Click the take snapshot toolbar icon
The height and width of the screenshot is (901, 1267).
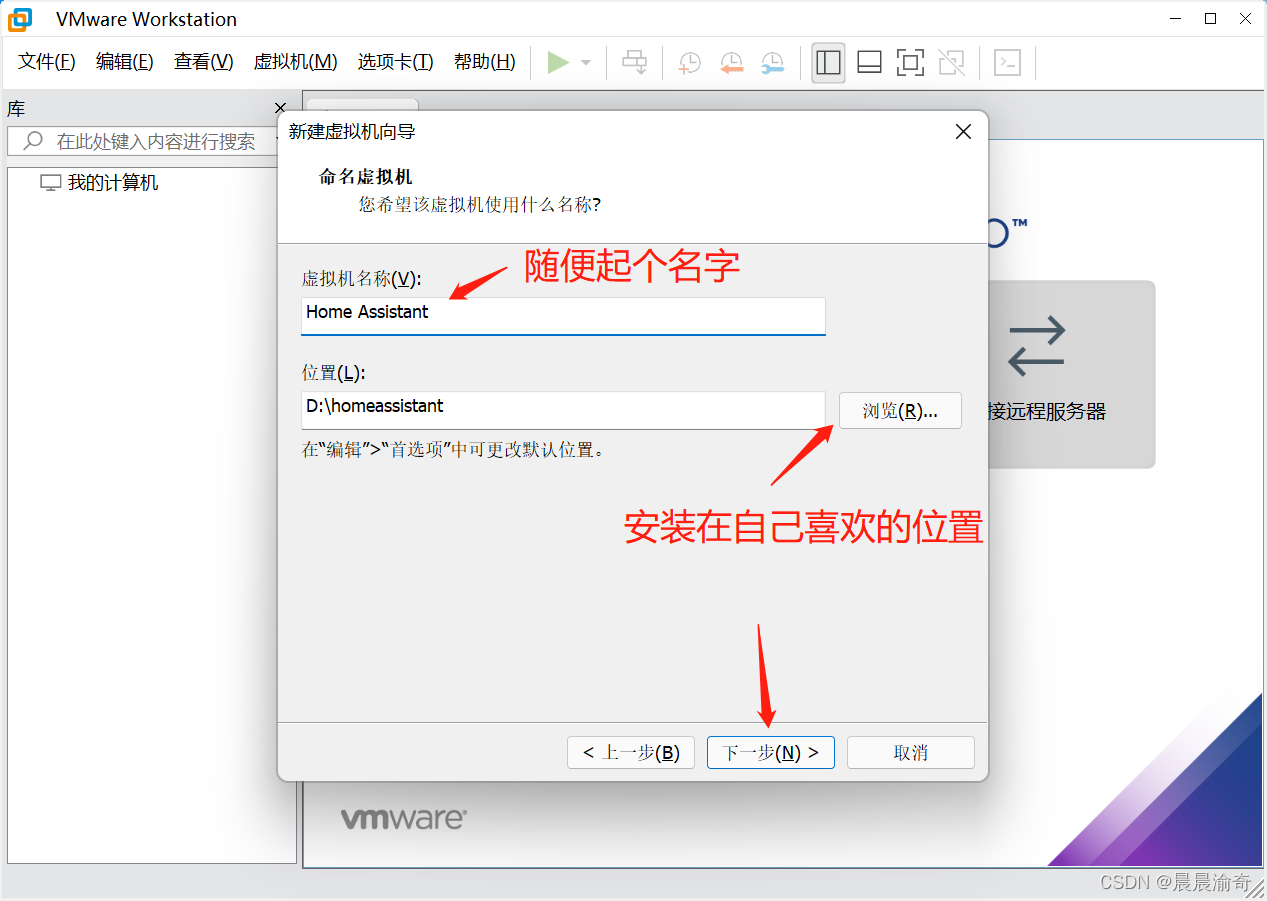click(x=689, y=63)
